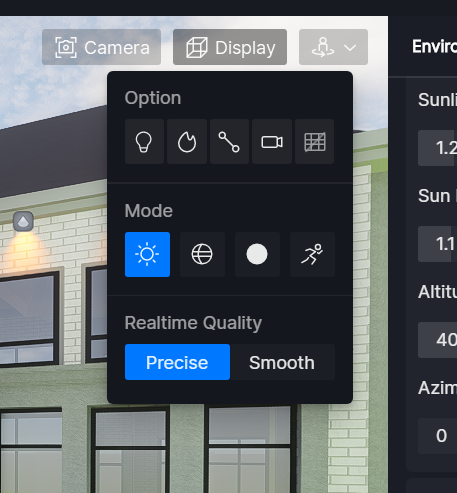Set realtime quality to Precise
The height and width of the screenshot is (493, 457).
(x=177, y=362)
